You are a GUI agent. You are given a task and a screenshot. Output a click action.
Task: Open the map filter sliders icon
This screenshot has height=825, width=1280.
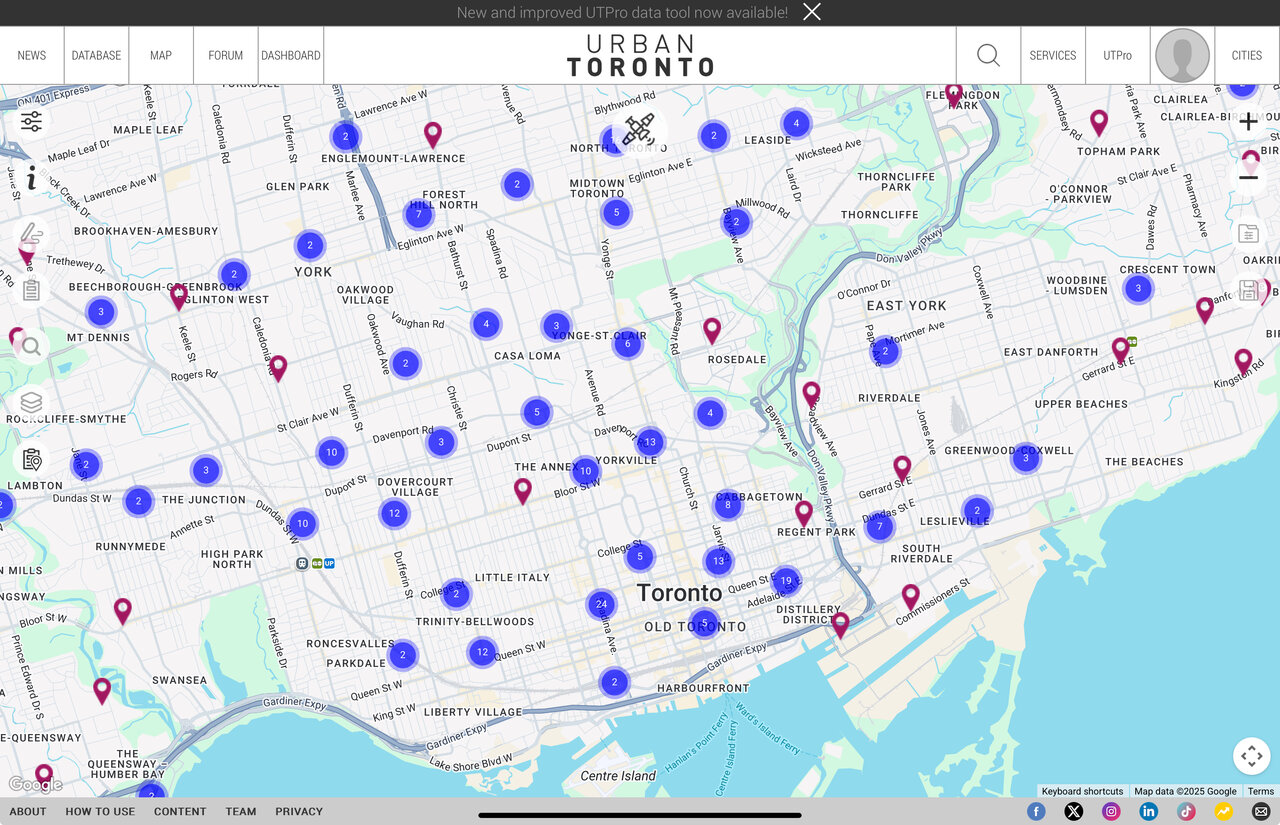pyautogui.click(x=31, y=122)
